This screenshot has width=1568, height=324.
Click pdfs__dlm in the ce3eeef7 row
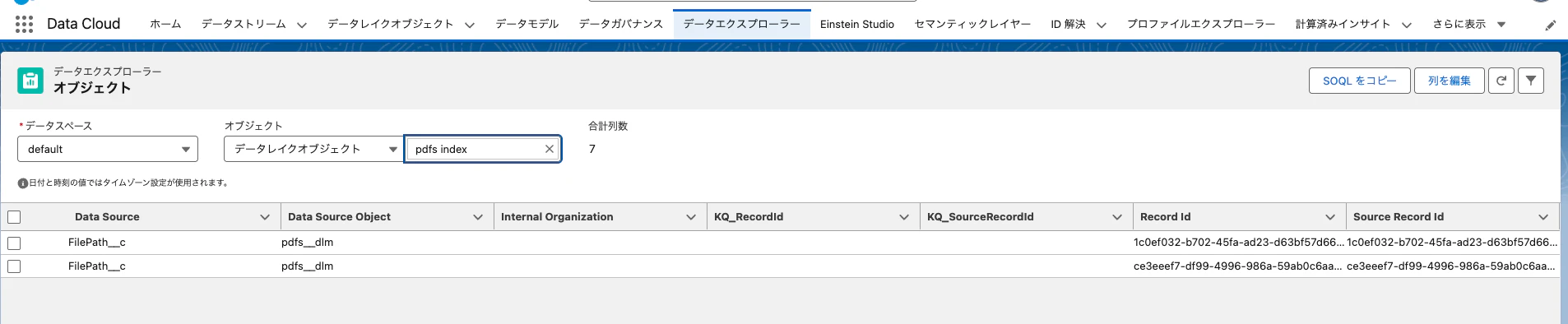[x=308, y=266]
